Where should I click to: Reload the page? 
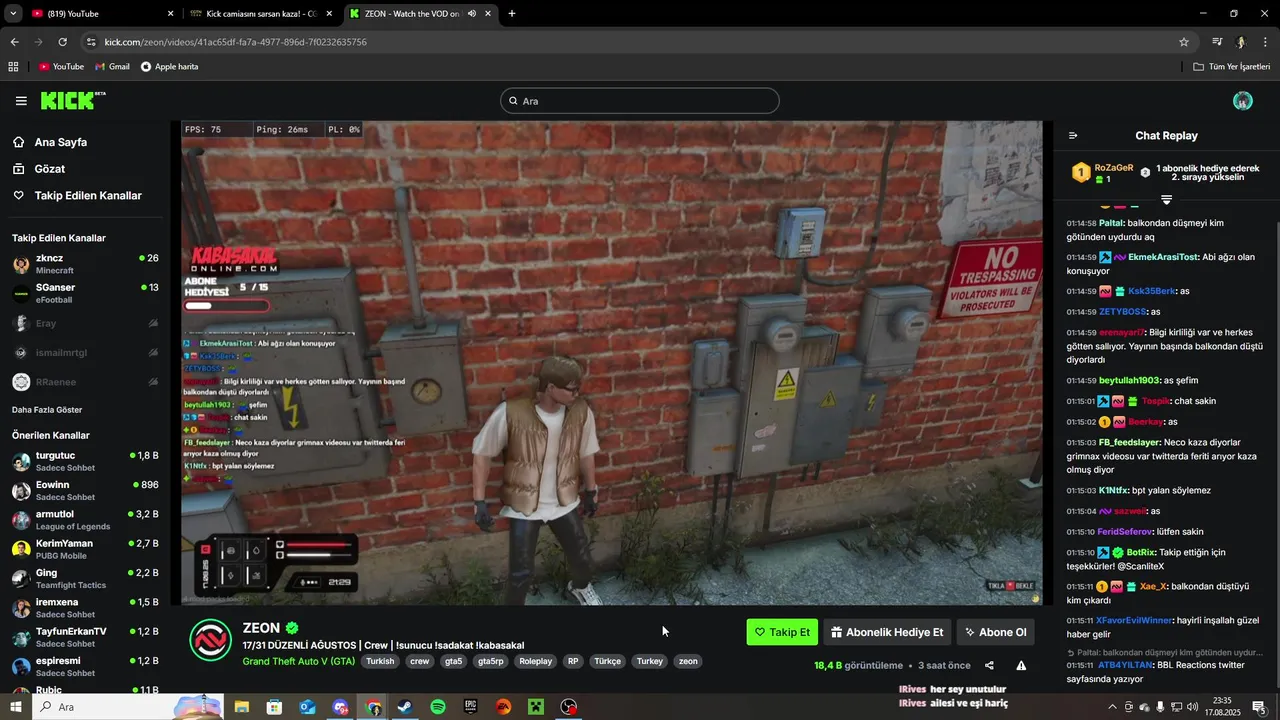(62, 42)
